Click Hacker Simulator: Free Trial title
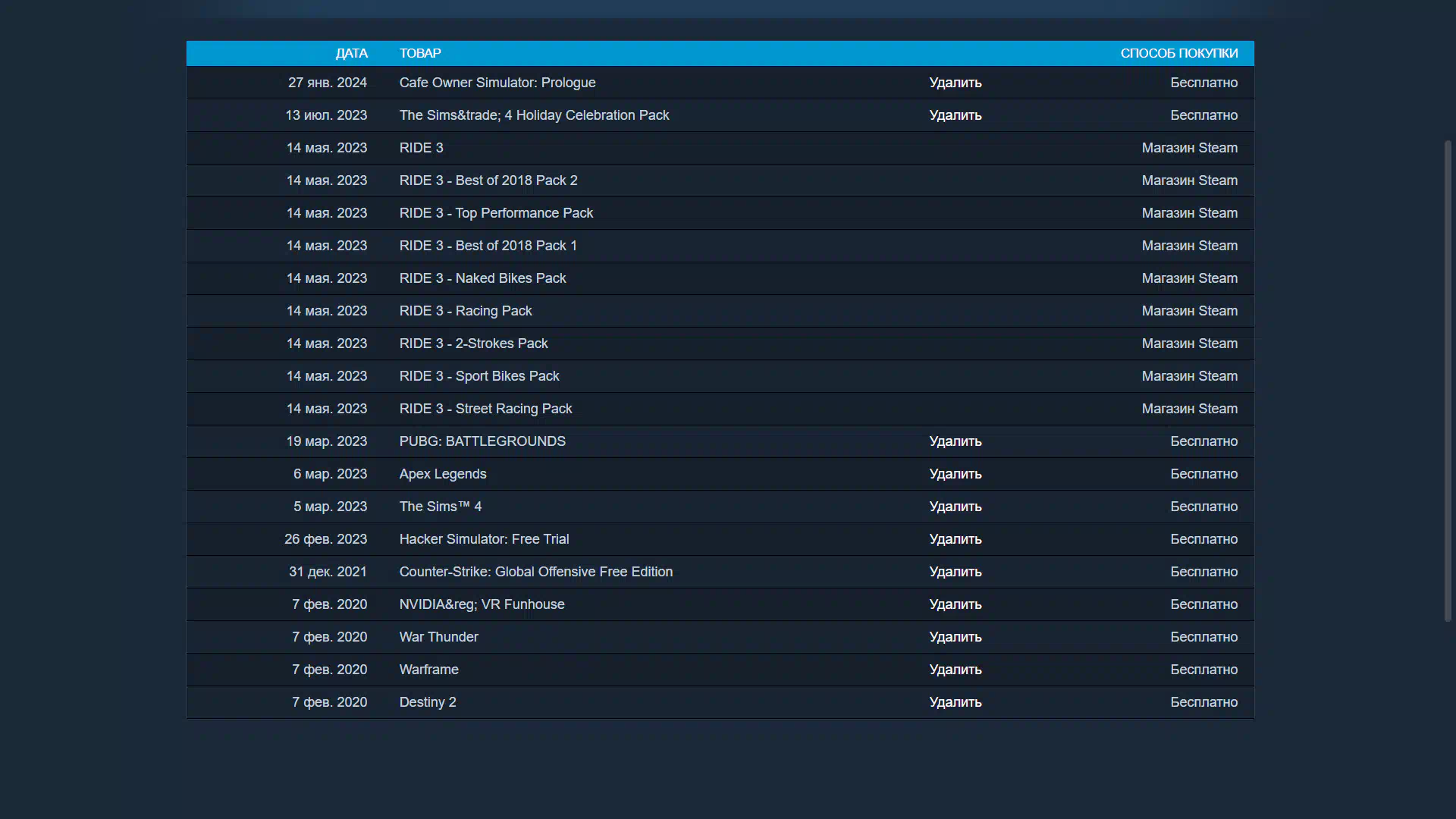Image resolution: width=1456 pixels, height=819 pixels. [x=485, y=539]
